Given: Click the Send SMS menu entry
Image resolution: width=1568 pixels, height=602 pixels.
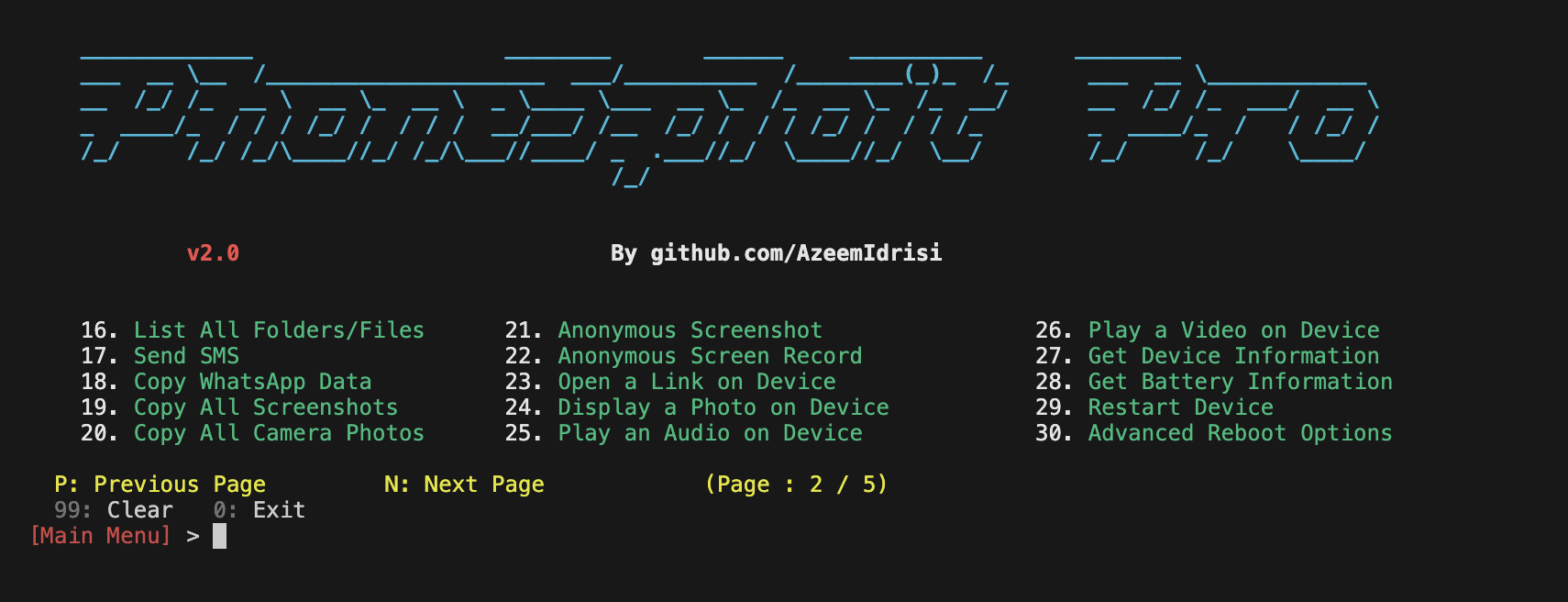Looking at the screenshot, I should pos(160,356).
